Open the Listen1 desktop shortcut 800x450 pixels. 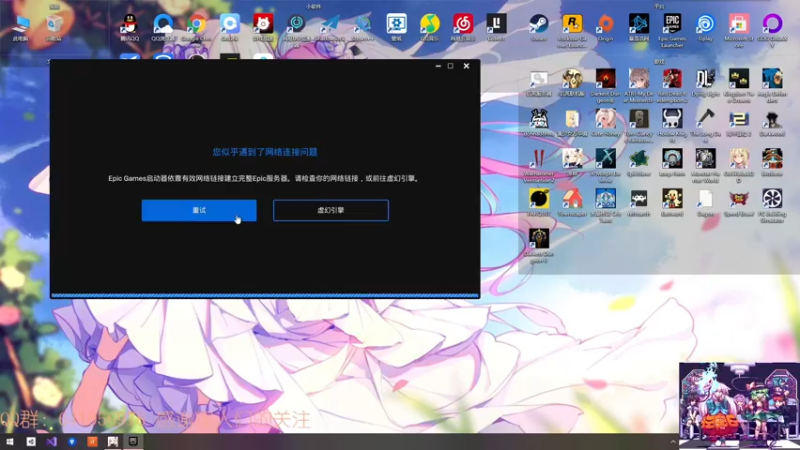(x=496, y=28)
